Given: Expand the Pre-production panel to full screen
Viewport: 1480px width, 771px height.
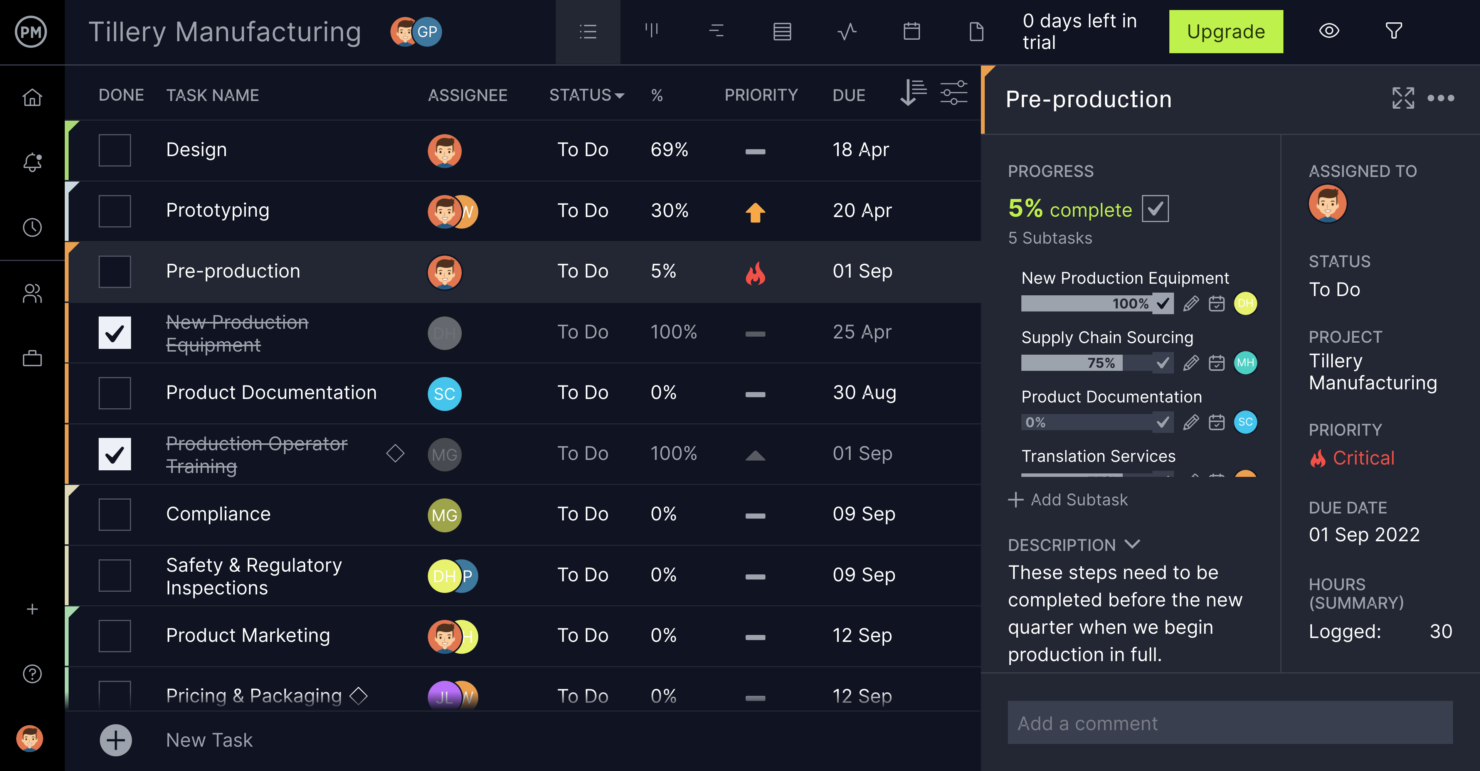Looking at the screenshot, I should 1403,98.
